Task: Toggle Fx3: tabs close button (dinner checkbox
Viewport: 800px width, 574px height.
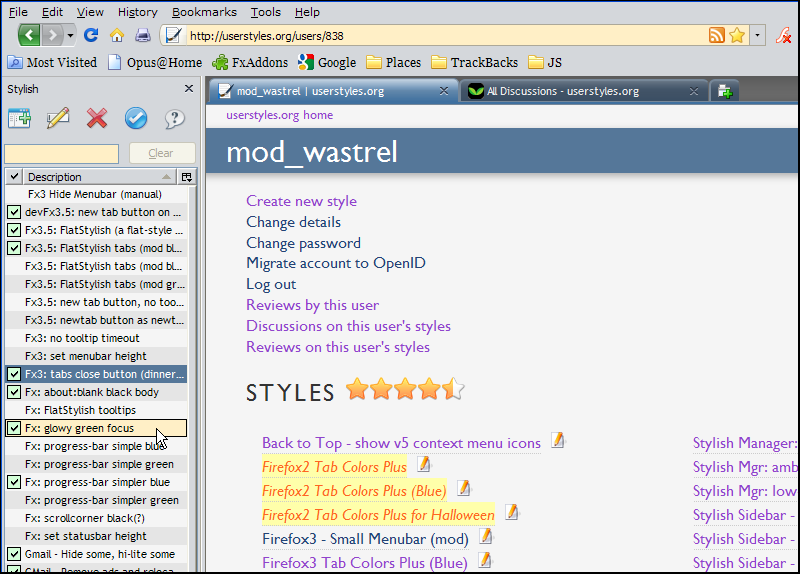Action: pyautogui.click(x=14, y=374)
